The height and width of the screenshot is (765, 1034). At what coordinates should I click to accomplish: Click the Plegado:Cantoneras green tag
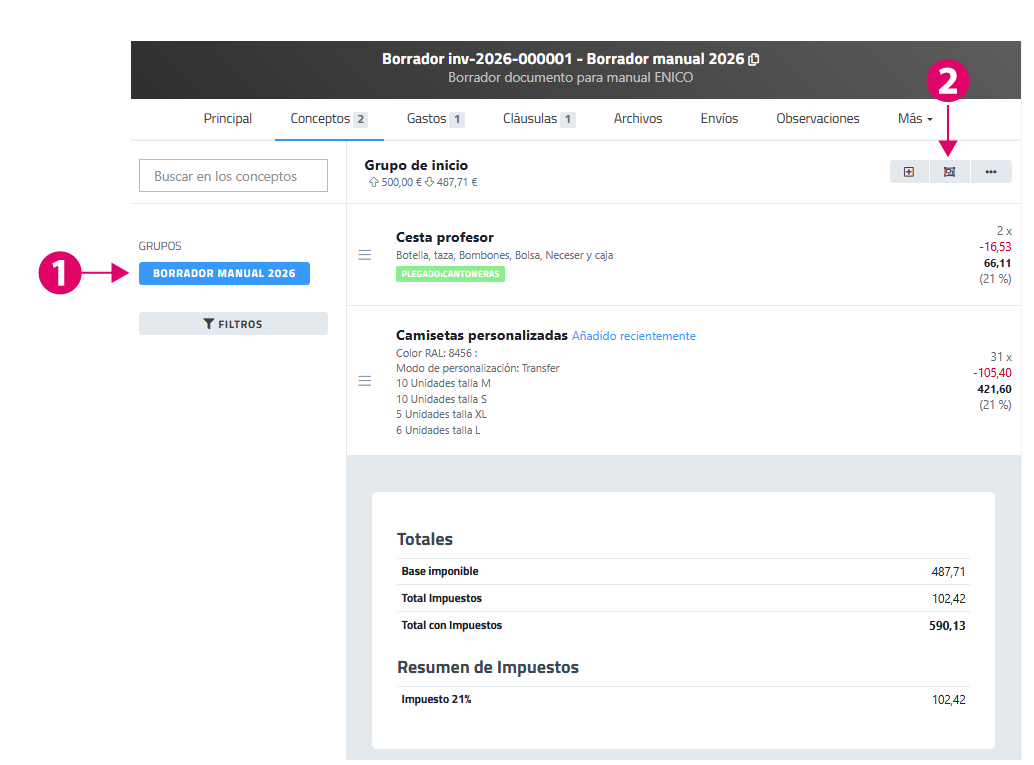(x=450, y=274)
